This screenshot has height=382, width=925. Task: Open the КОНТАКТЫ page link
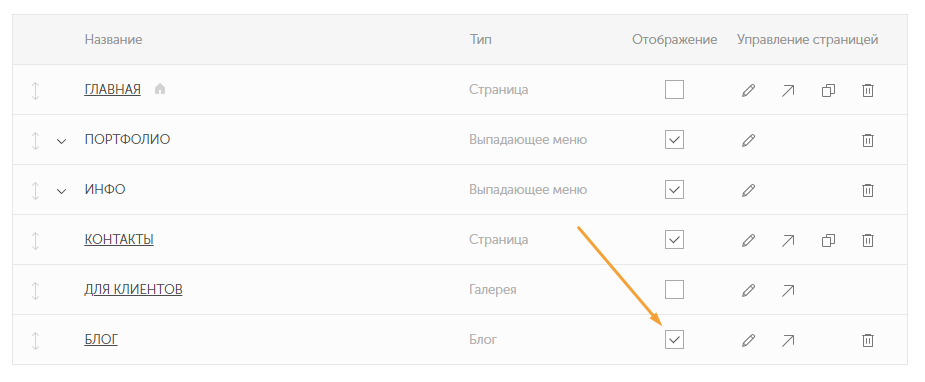(x=119, y=240)
